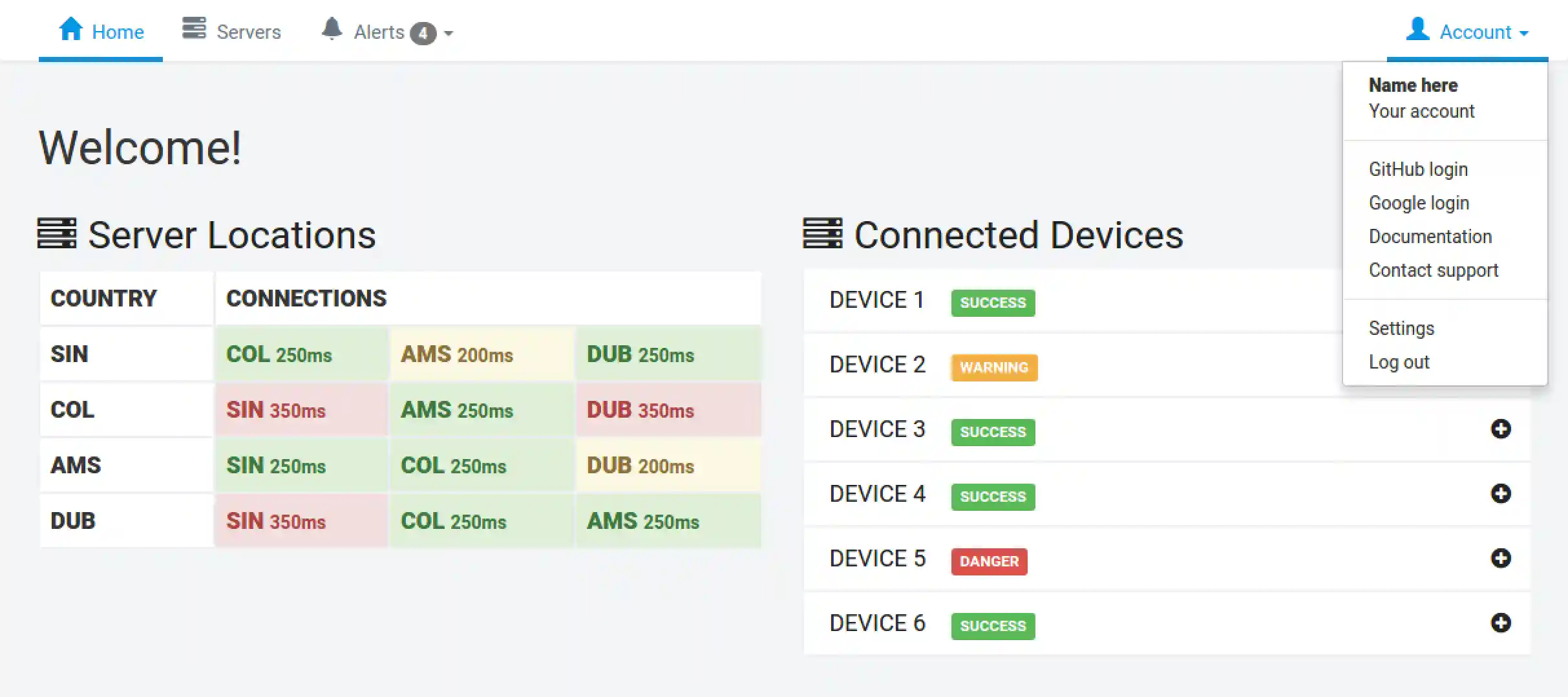This screenshot has width=1568, height=697.
Task: Click the server icon beside Connected Devices heading
Action: (x=822, y=233)
